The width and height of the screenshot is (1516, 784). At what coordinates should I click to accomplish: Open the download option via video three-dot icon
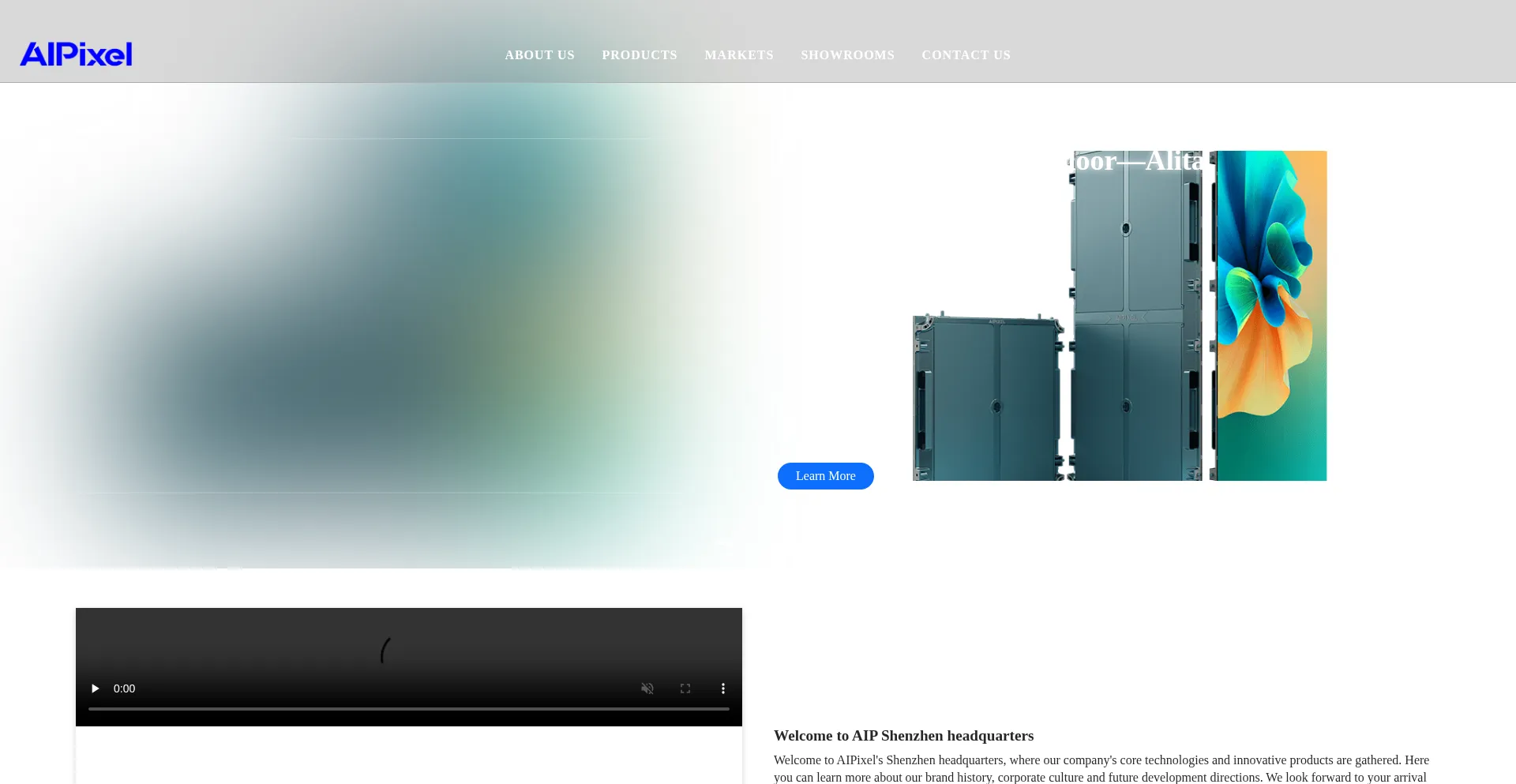tap(722, 688)
